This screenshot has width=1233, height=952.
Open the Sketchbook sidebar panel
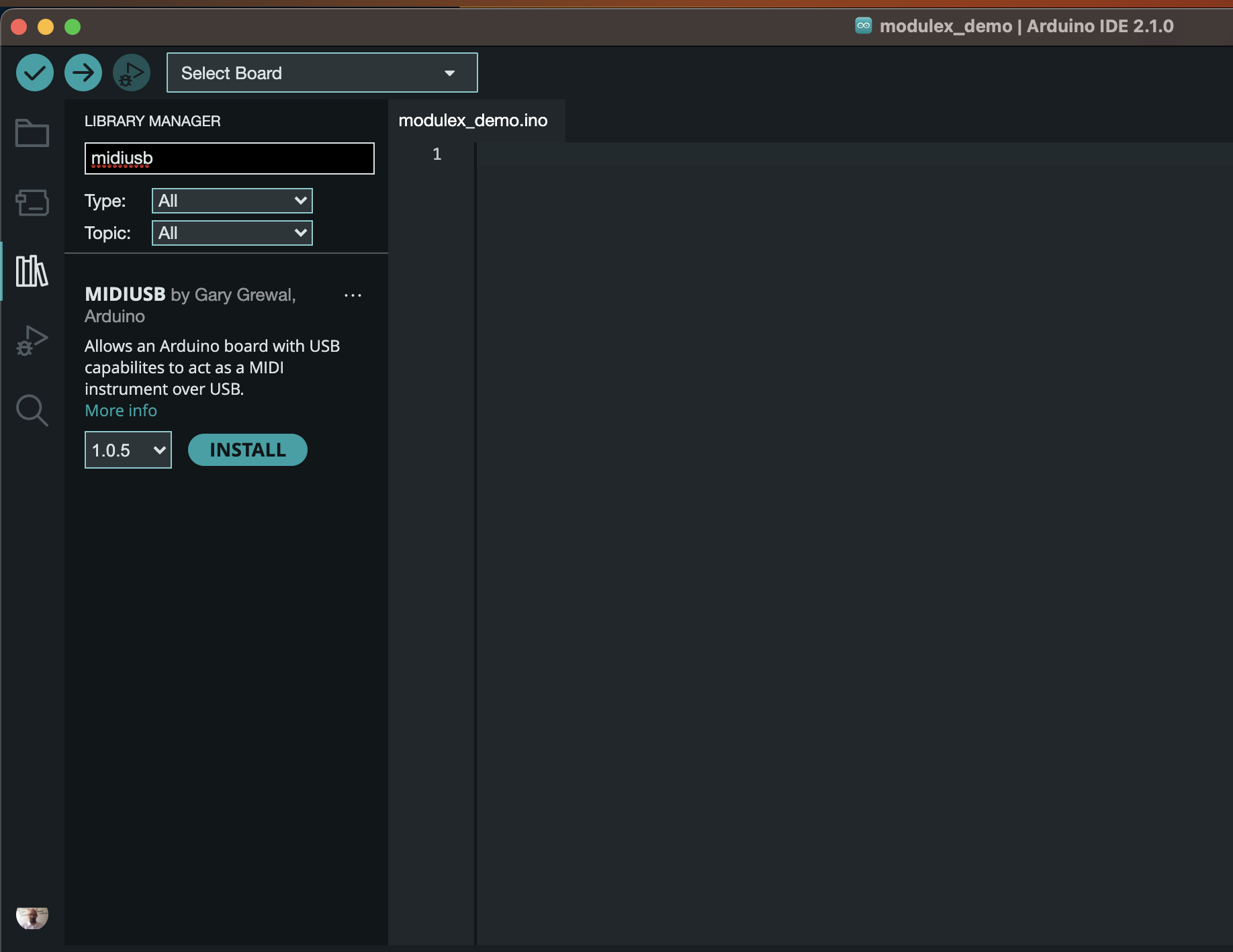click(x=32, y=133)
